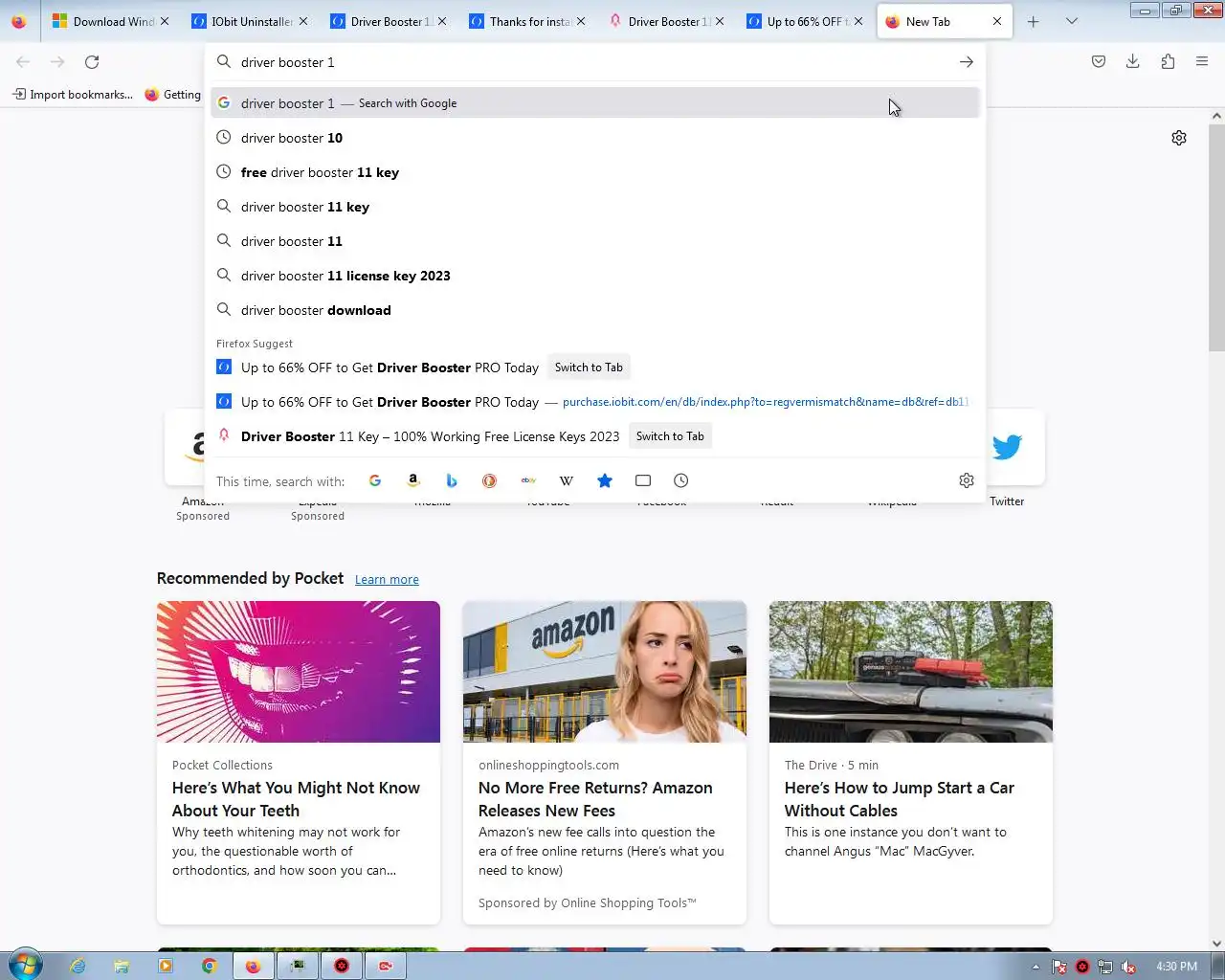The image size is (1225, 980).
Task: Open a new tab with plus button
Action: (x=1034, y=21)
